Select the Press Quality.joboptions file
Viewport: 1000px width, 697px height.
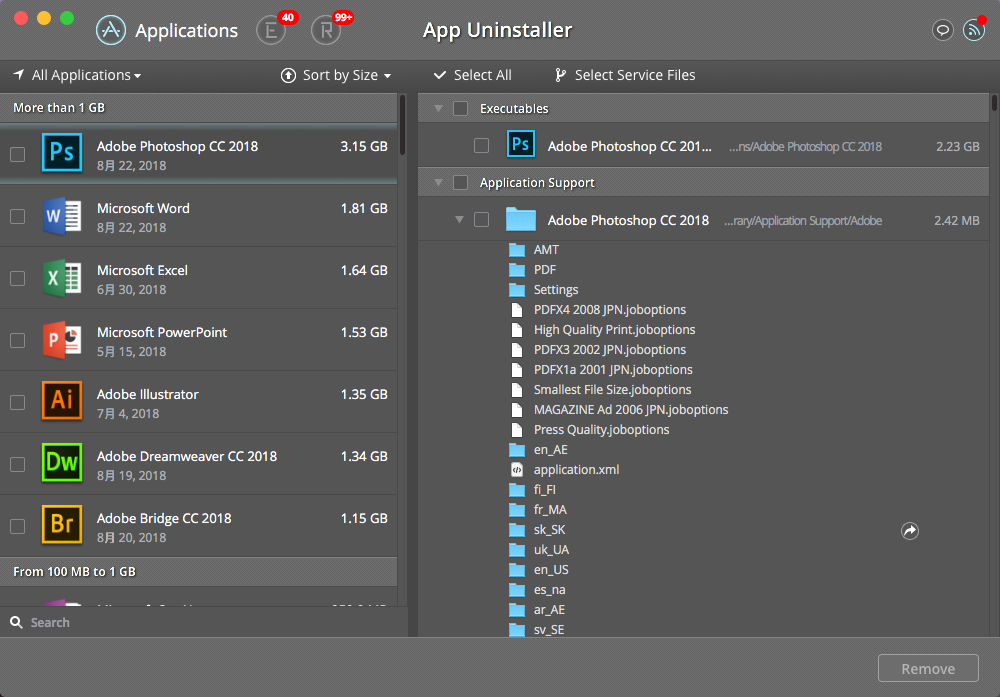pyautogui.click(x=601, y=430)
